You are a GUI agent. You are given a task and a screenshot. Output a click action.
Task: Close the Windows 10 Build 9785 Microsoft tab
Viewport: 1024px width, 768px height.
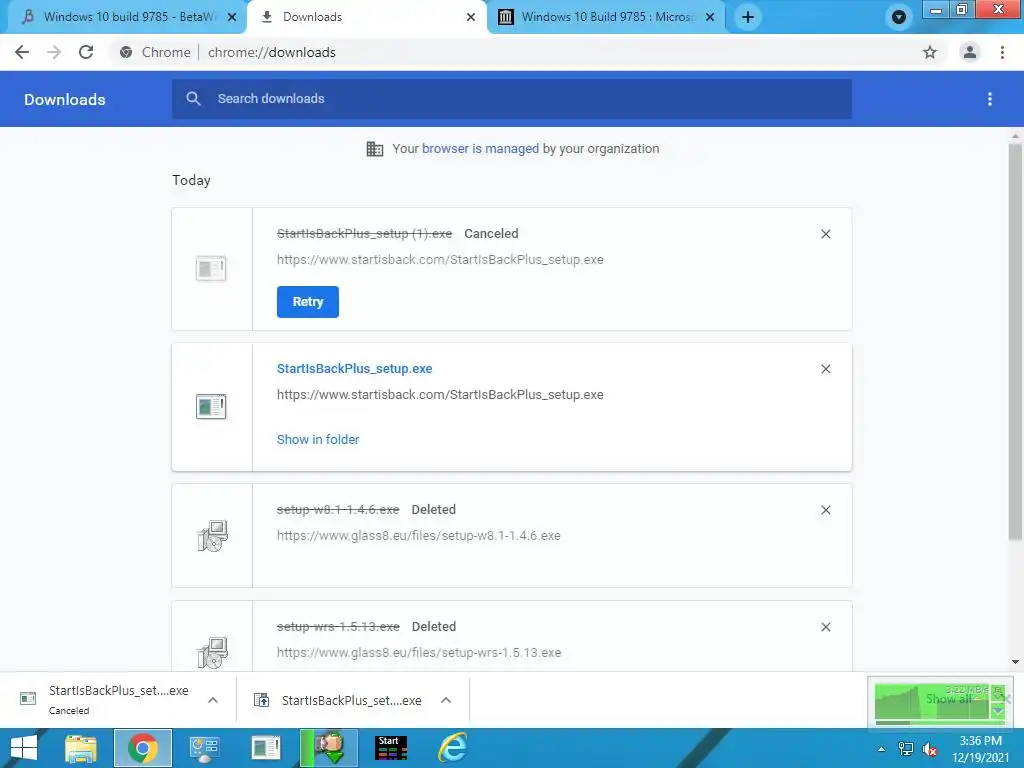710,17
